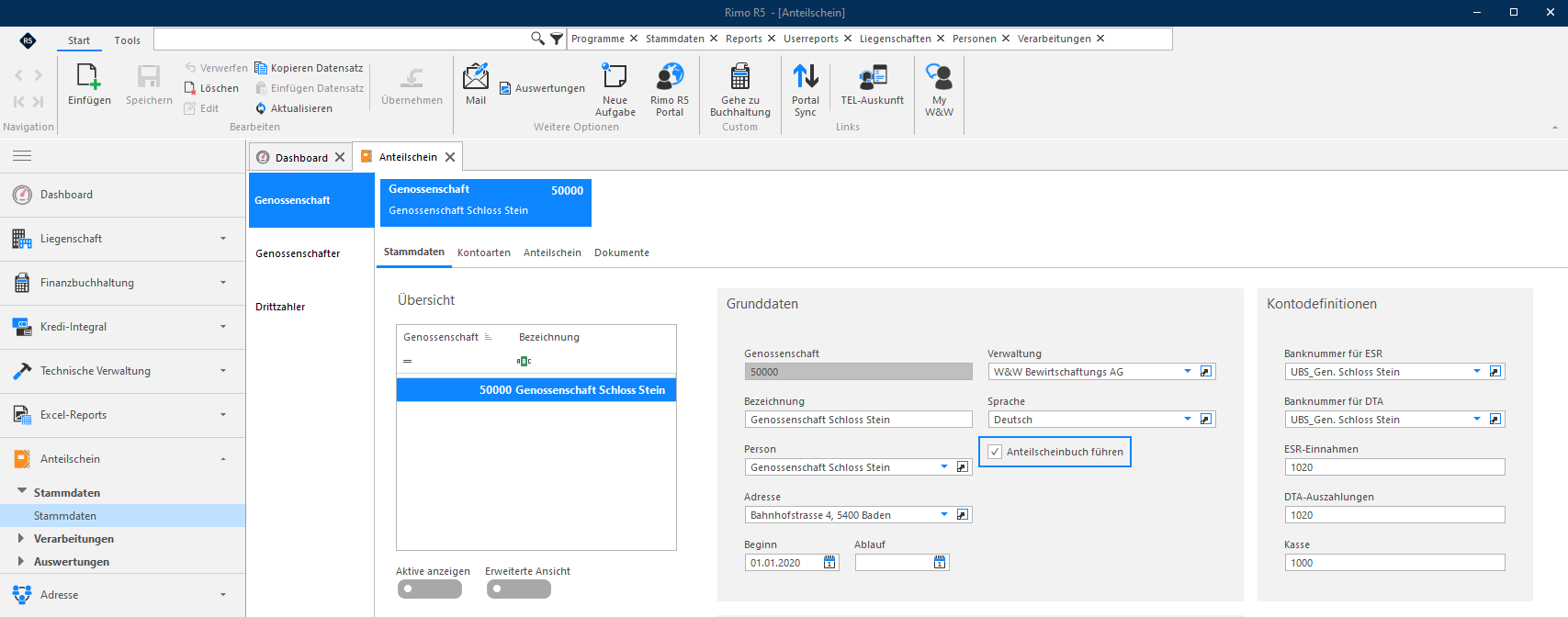The image size is (1568, 617).
Task: Start the Portal Sync
Action: click(806, 76)
